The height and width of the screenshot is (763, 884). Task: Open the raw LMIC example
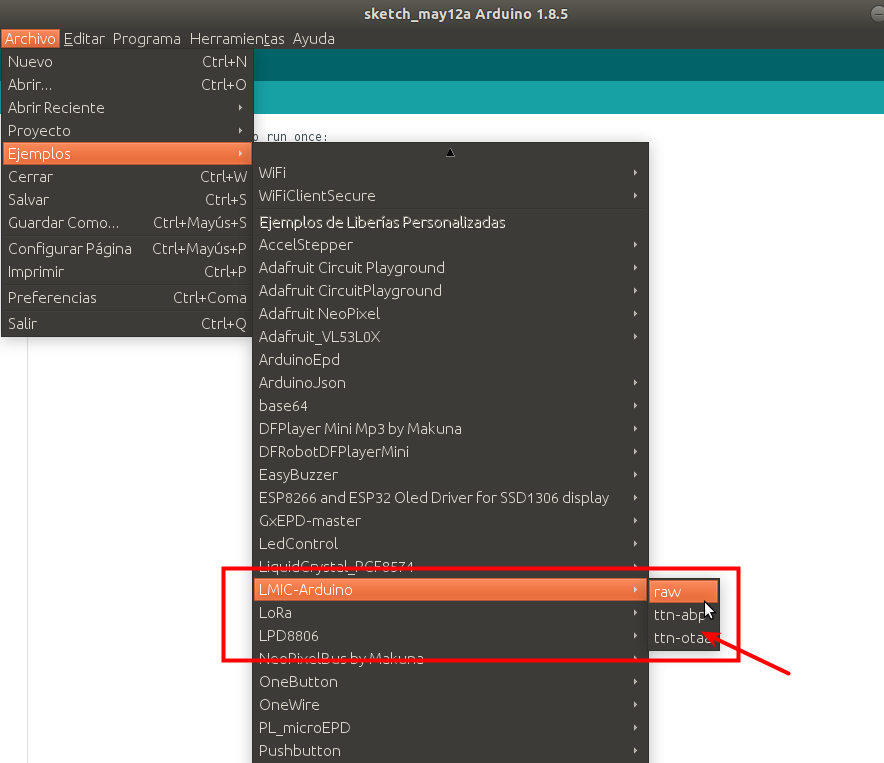pyautogui.click(x=683, y=592)
